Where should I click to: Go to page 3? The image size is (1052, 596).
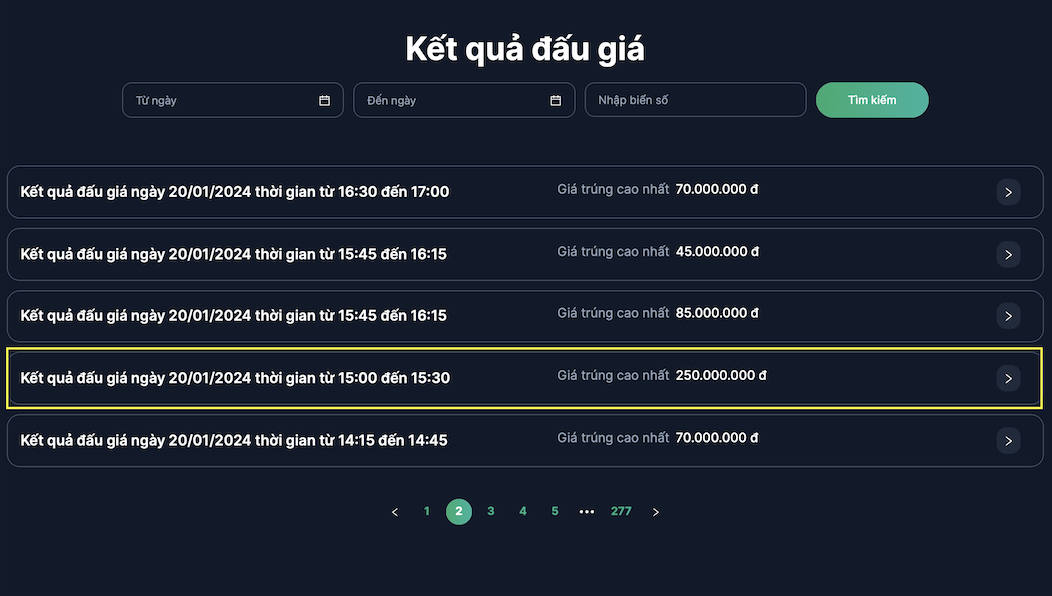point(491,512)
